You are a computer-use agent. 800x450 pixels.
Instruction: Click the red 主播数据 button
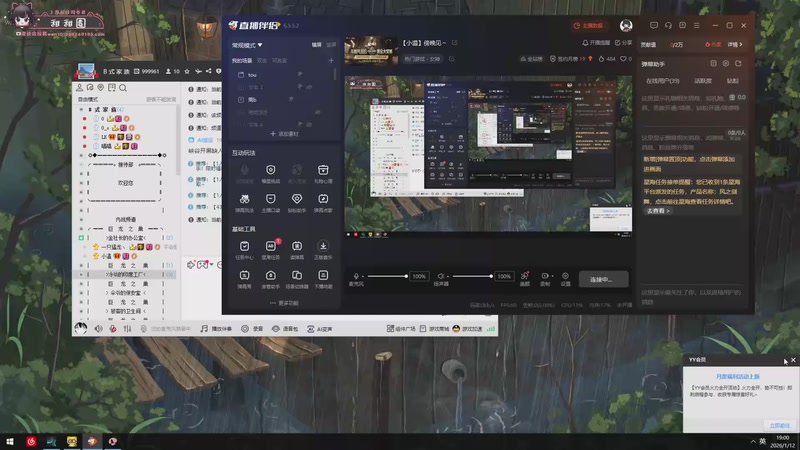589,26
